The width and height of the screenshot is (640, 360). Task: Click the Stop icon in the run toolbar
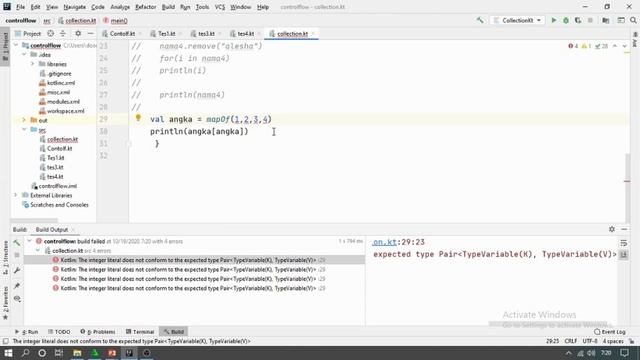click(x=590, y=20)
